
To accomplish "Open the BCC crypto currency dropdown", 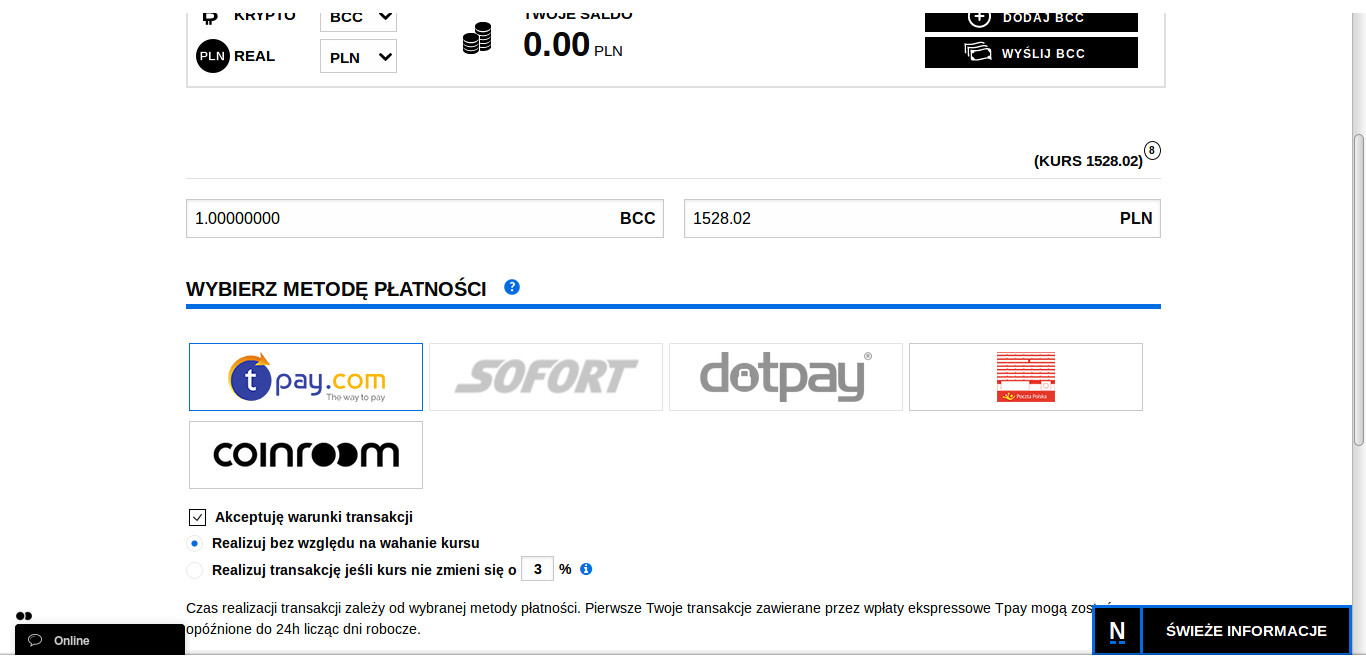I will click(358, 17).
